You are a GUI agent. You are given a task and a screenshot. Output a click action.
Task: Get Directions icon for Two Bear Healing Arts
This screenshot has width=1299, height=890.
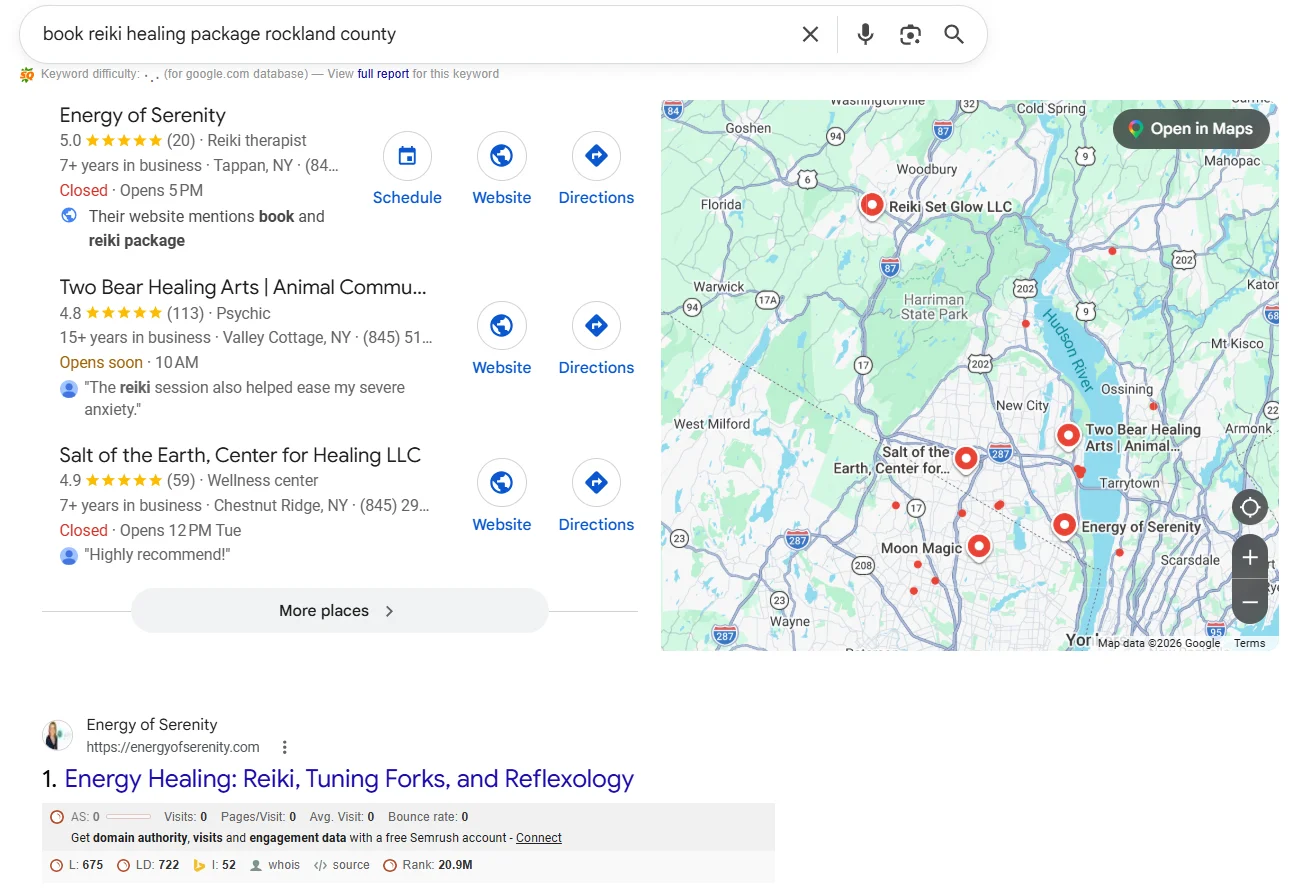coord(596,326)
